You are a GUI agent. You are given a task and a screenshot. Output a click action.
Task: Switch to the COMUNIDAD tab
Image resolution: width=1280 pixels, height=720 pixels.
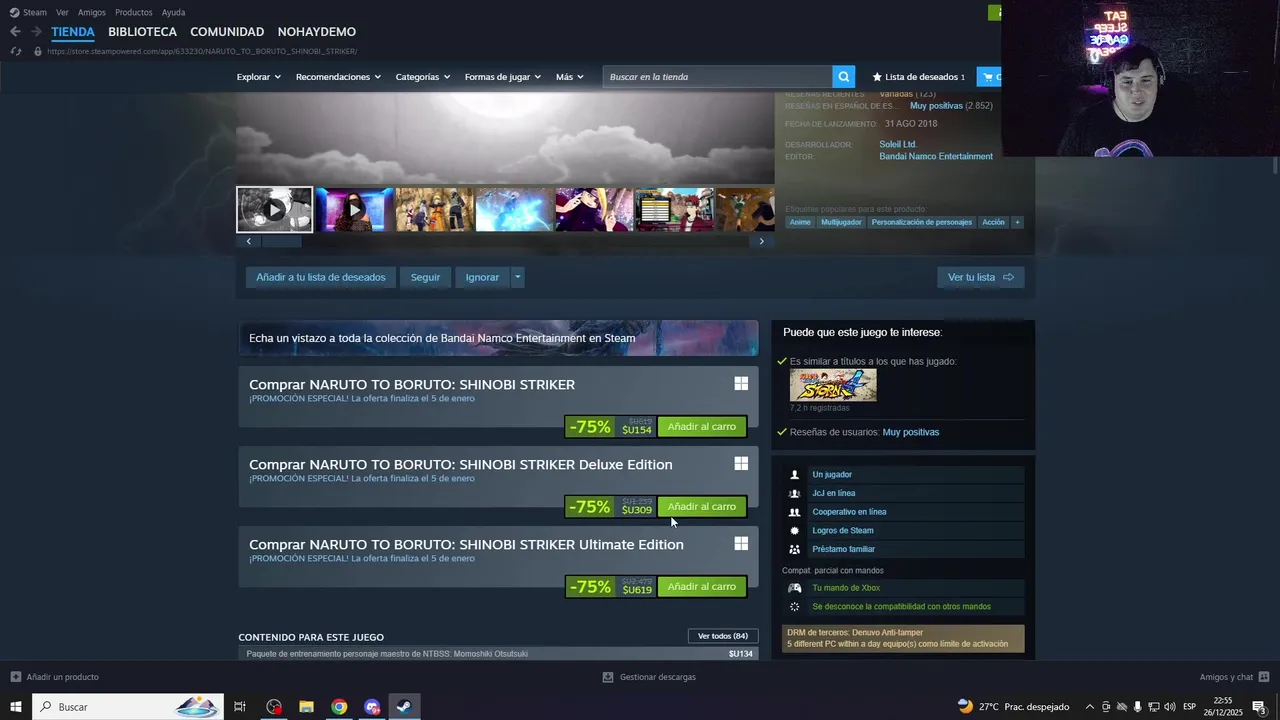(227, 32)
